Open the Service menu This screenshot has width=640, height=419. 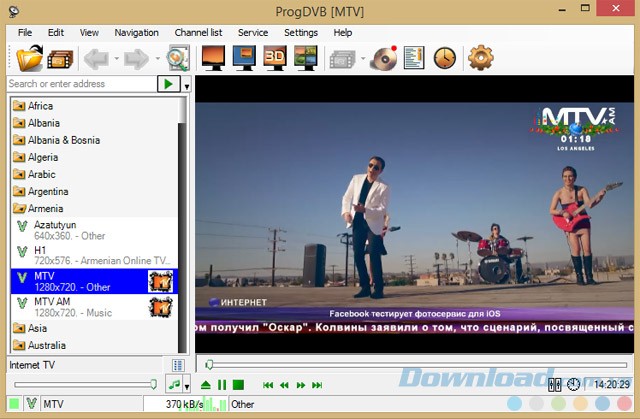coord(252,32)
